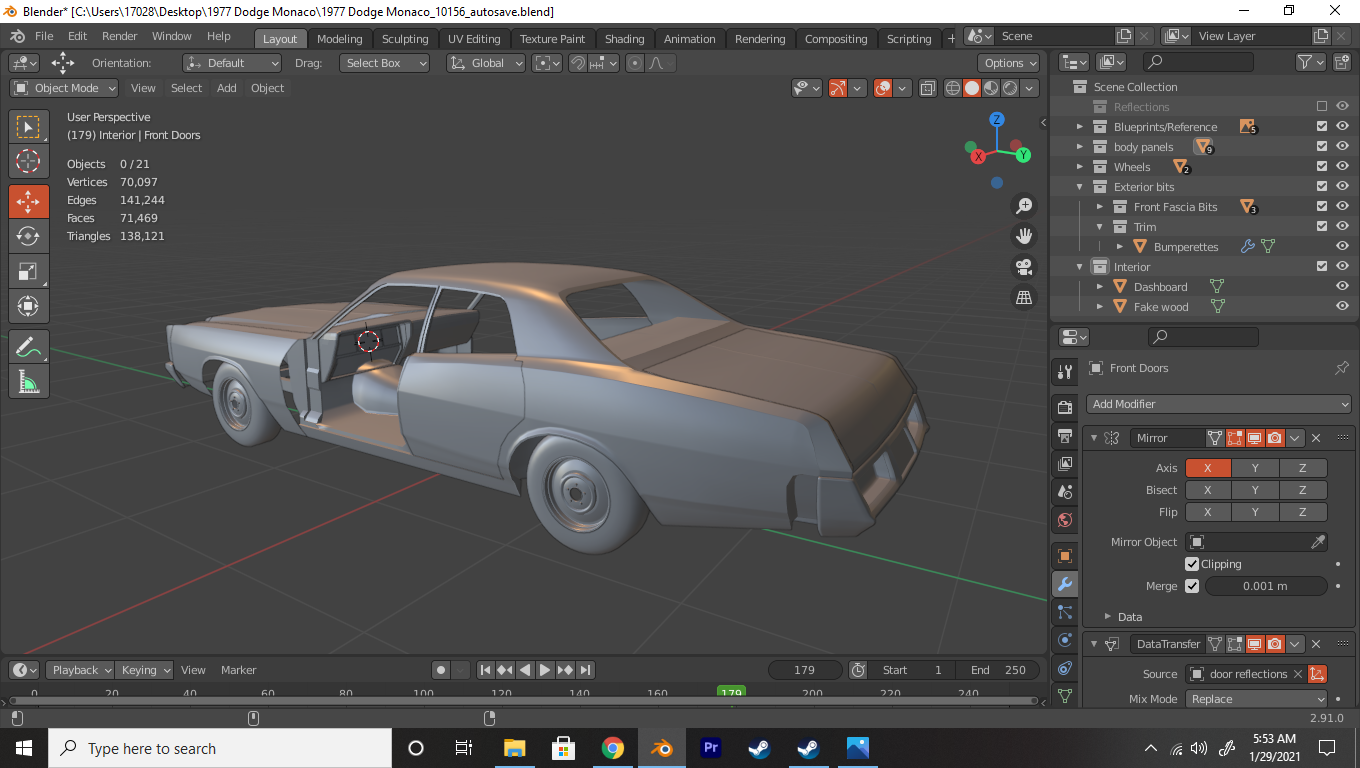Switch to the UV Editing workspace tab
Viewport: 1360px width, 768px height.
click(474, 39)
